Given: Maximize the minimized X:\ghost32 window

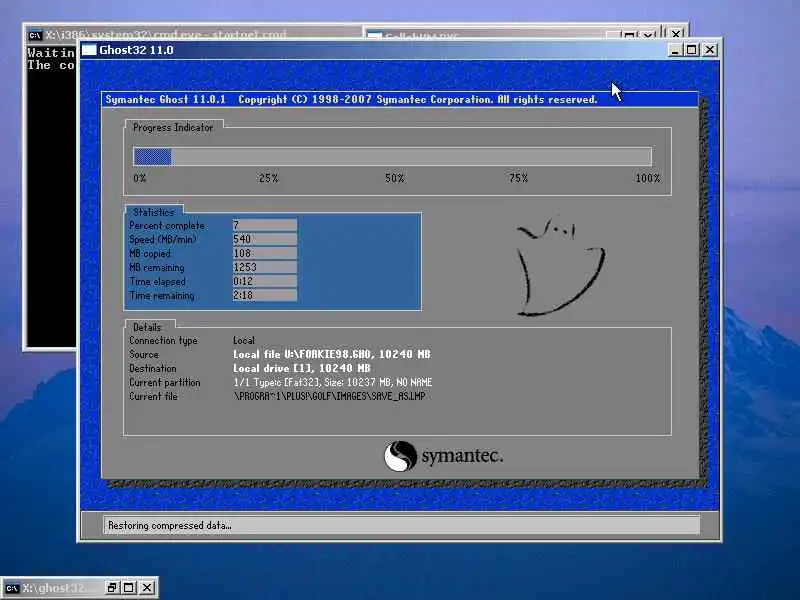Looking at the screenshot, I should (129, 588).
